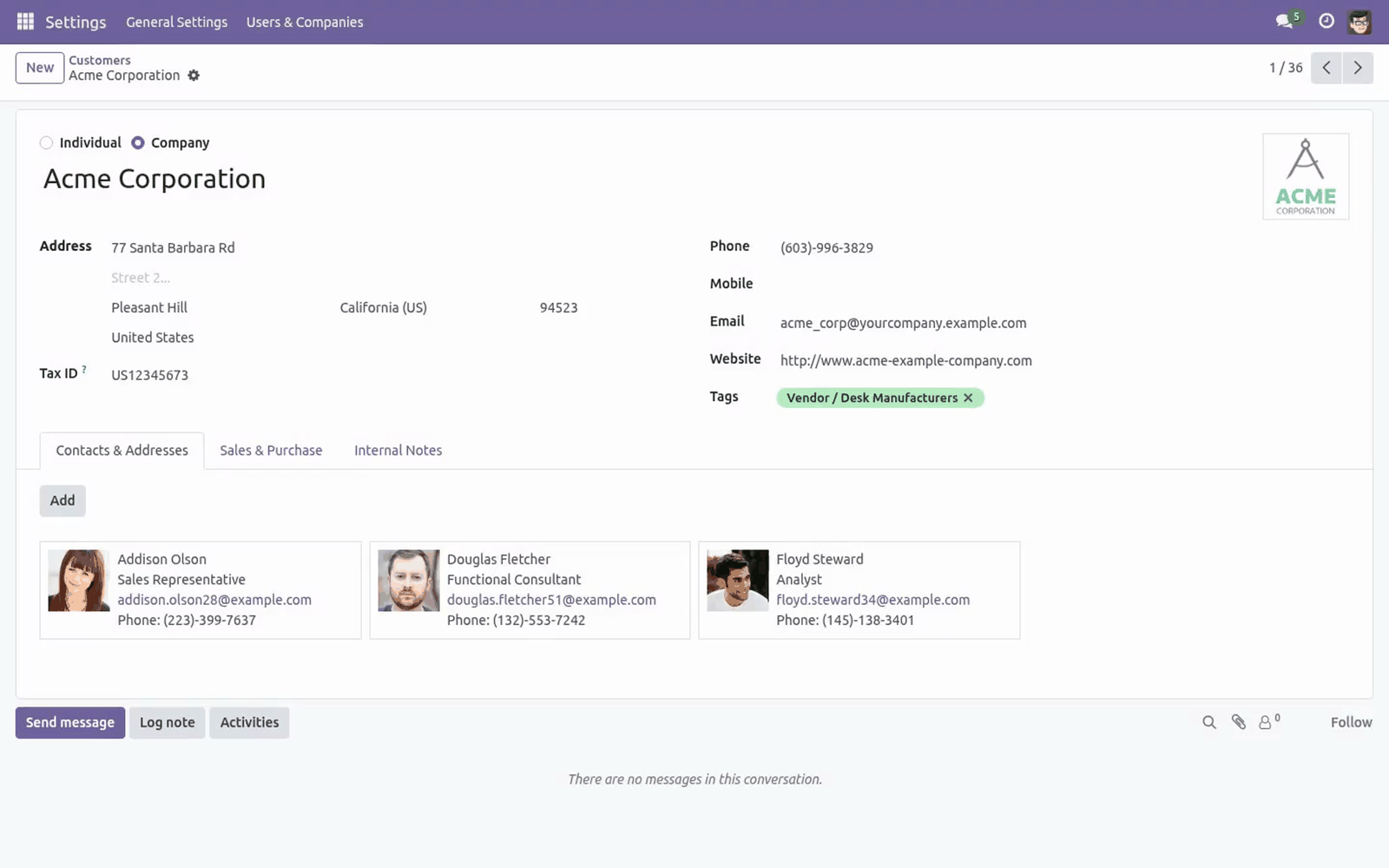
Task: Open the gear actions menu beside Acme Corporation
Action: click(194, 76)
